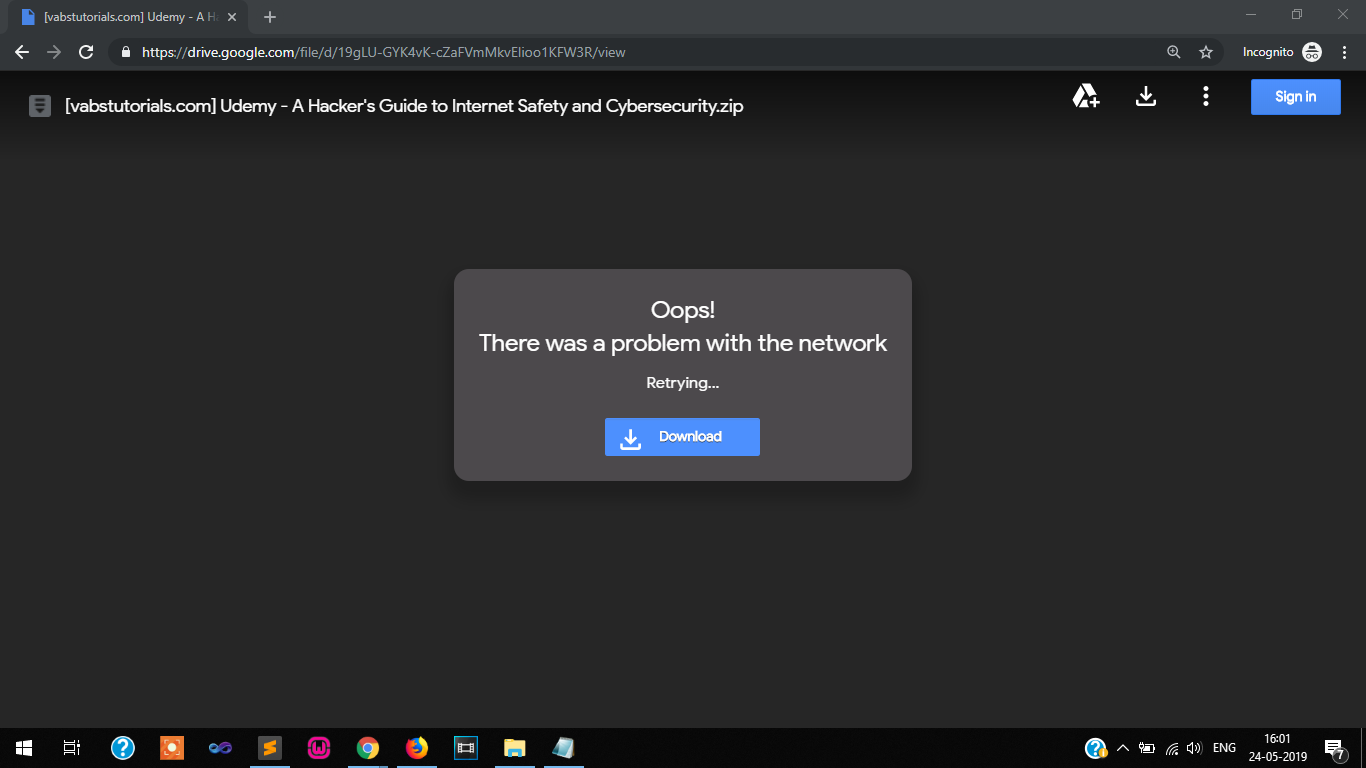Click the browser Back arrow
This screenshot has height=768, width=1366.
pos(22,52)
